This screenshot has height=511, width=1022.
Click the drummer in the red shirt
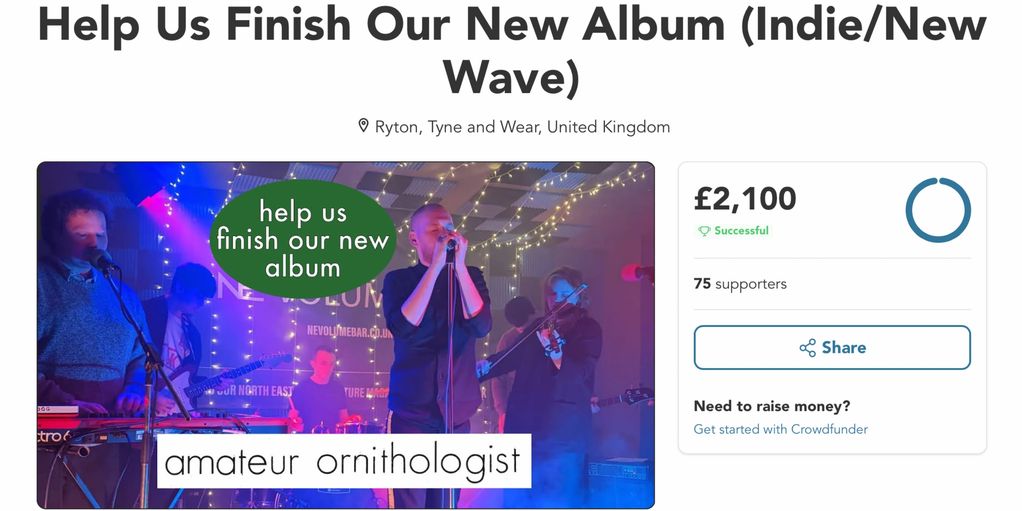point(321,391)
